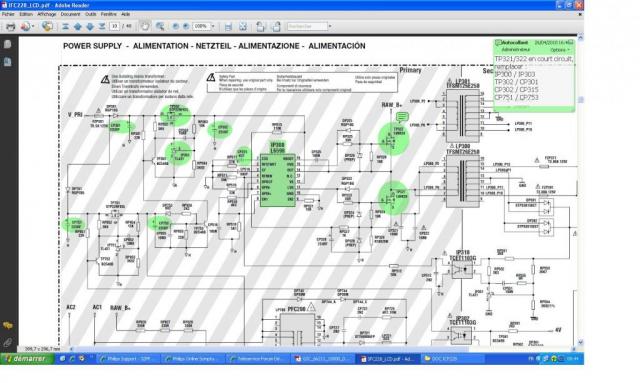
Task: Open the Pages panel in left sidebar
Action: click(7, 44)
